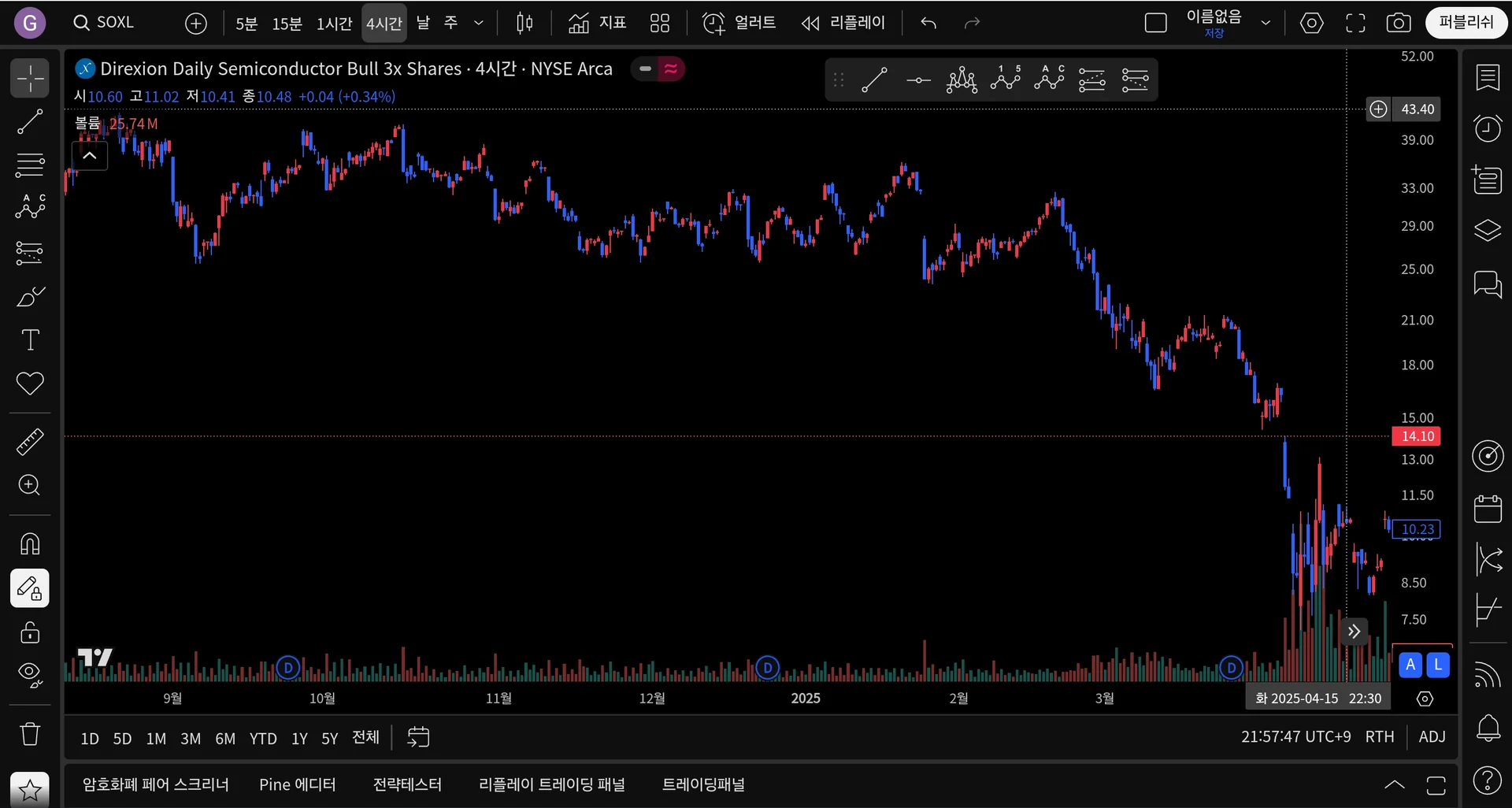Open SOXL symbol search
Image resolution: width=1512 pixels, height=808 pixels.
point(104,23)
